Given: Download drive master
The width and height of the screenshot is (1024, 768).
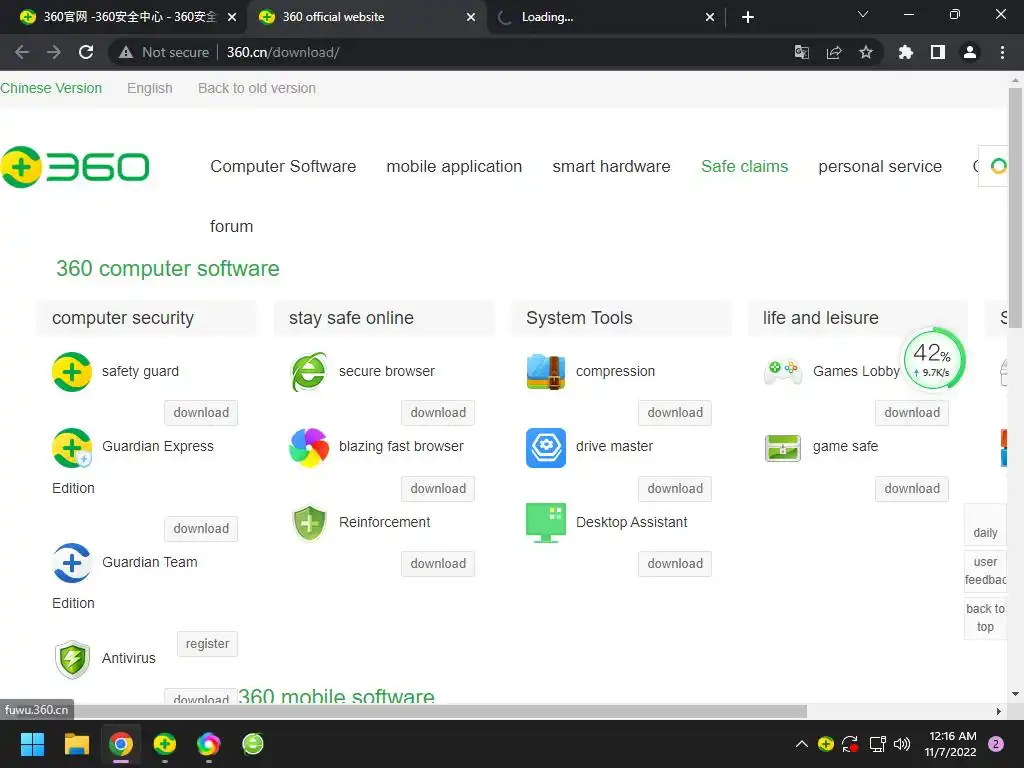Looking at the screenshot, I should coord(675,488).
